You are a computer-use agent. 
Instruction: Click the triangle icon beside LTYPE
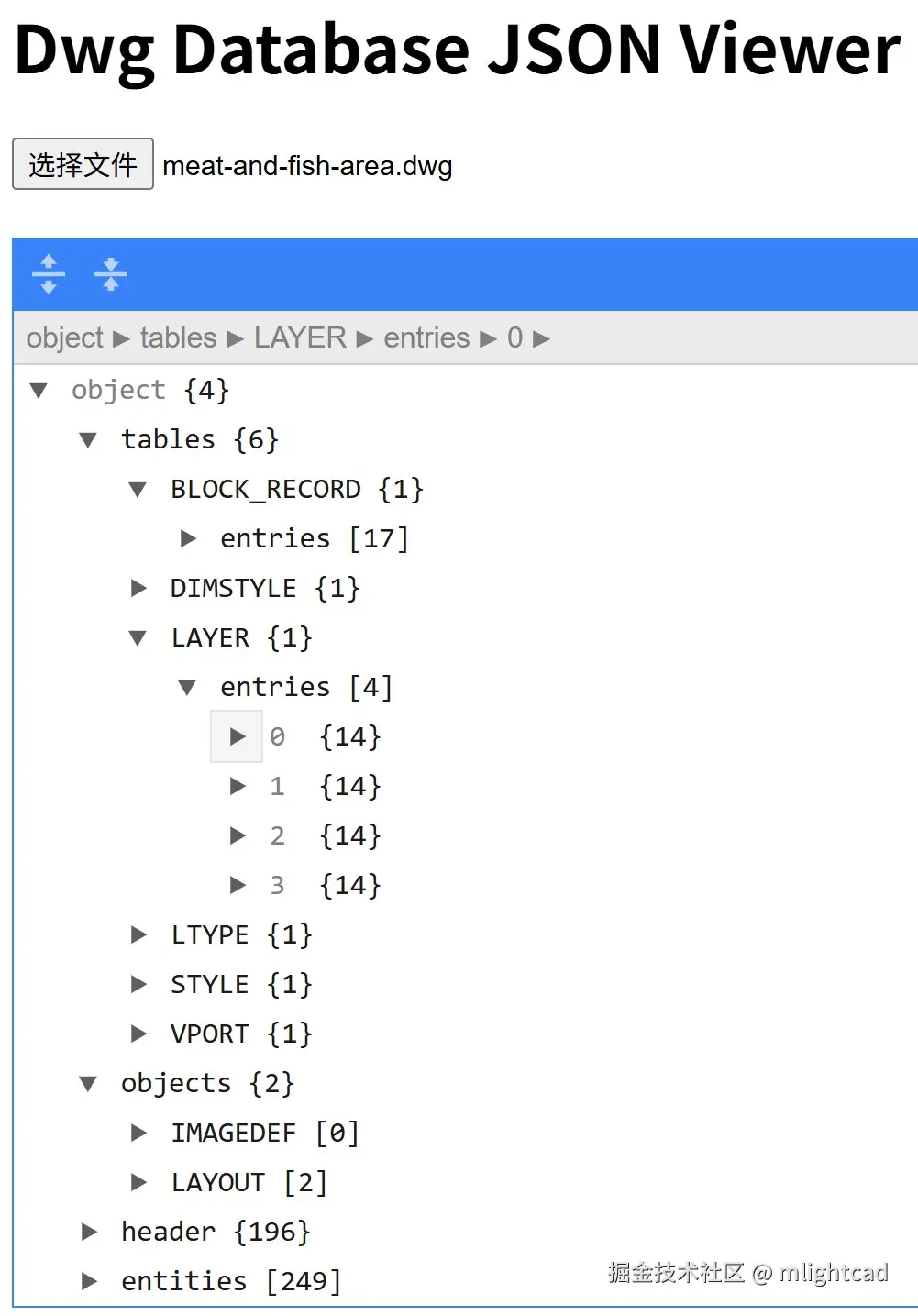point(138,934)
